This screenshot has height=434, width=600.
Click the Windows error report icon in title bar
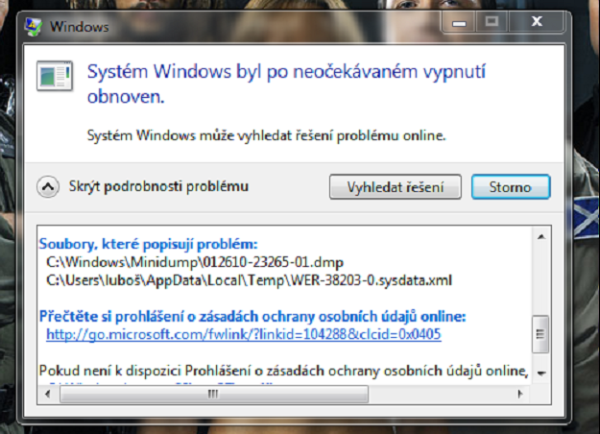tap(33, 26)
